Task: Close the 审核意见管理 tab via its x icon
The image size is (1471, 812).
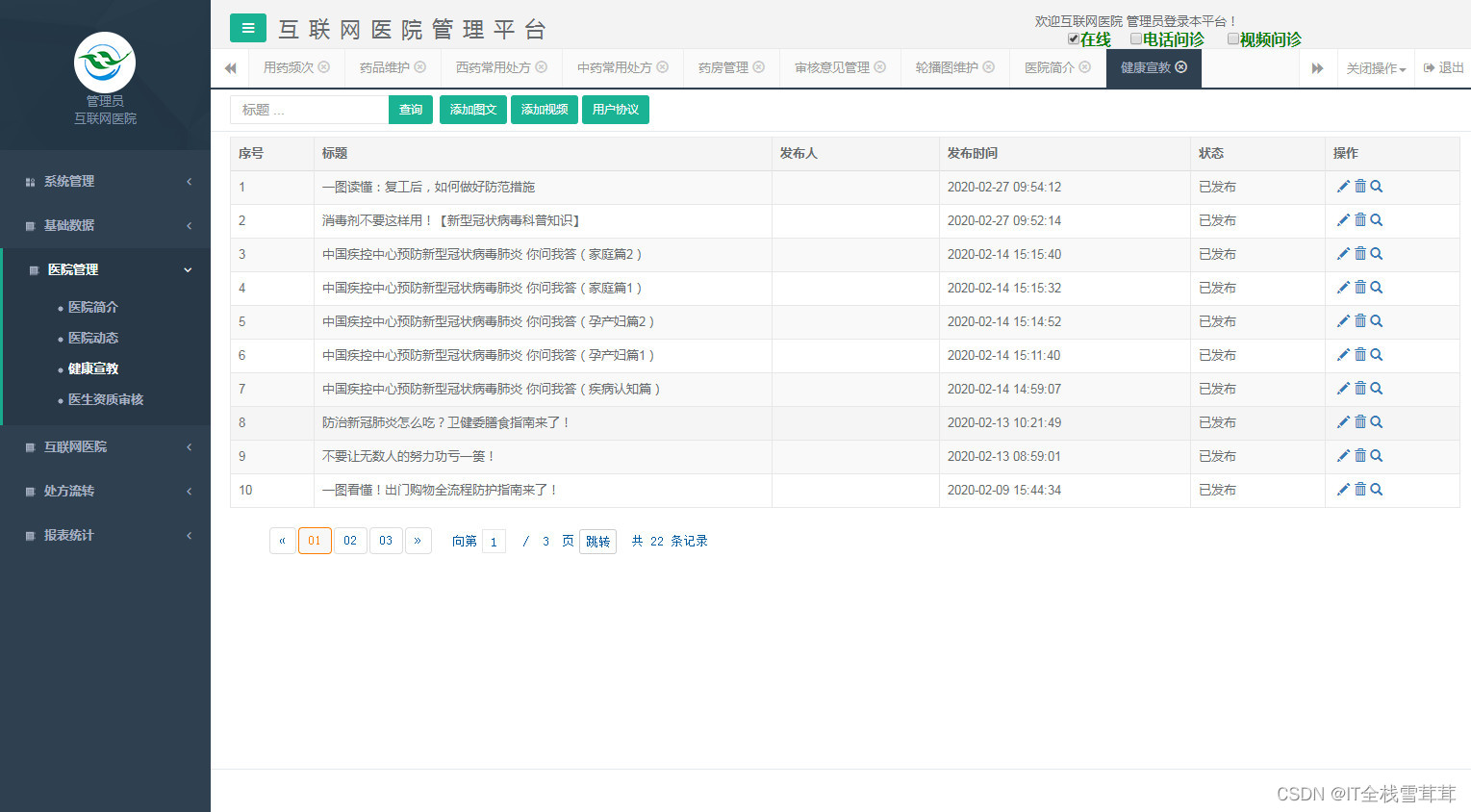Action: click(880, 67)
